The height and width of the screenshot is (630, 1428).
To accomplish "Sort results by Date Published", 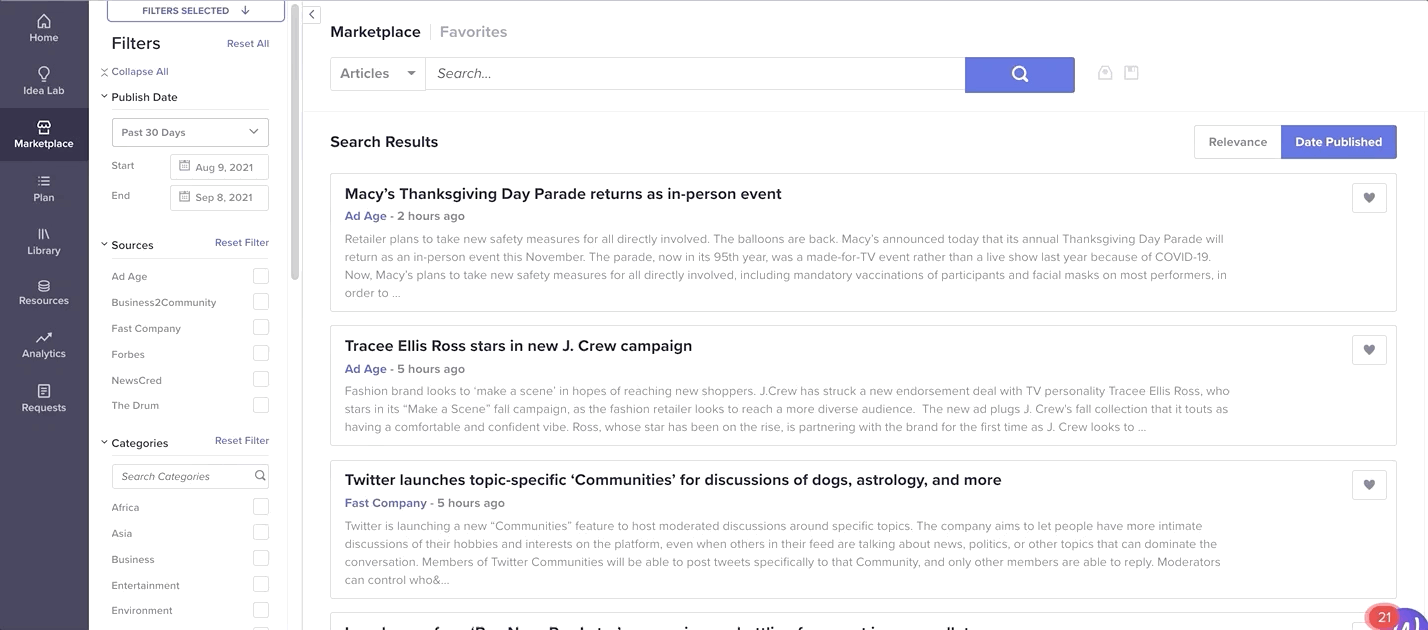I will click(1339, 142).
